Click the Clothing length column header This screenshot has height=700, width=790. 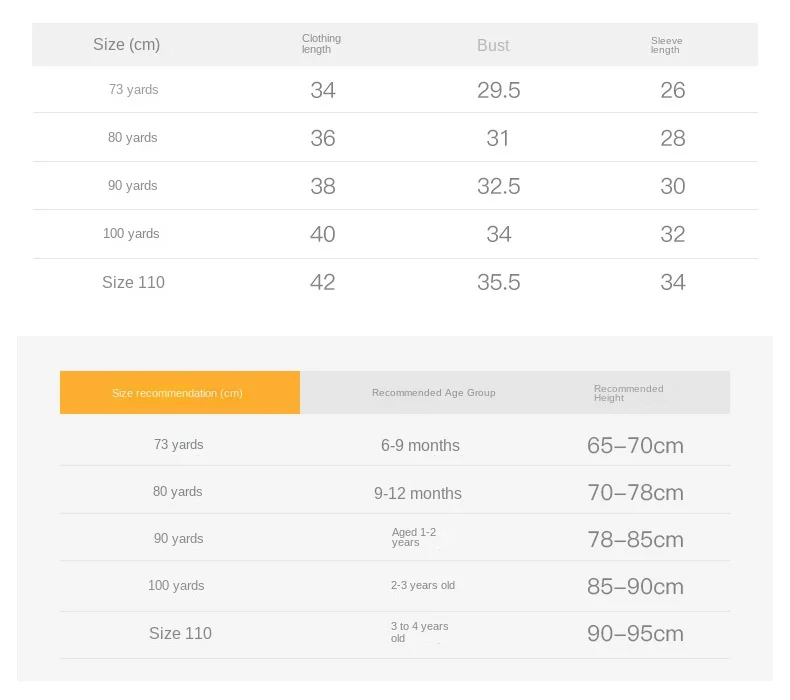click(321, 44)
